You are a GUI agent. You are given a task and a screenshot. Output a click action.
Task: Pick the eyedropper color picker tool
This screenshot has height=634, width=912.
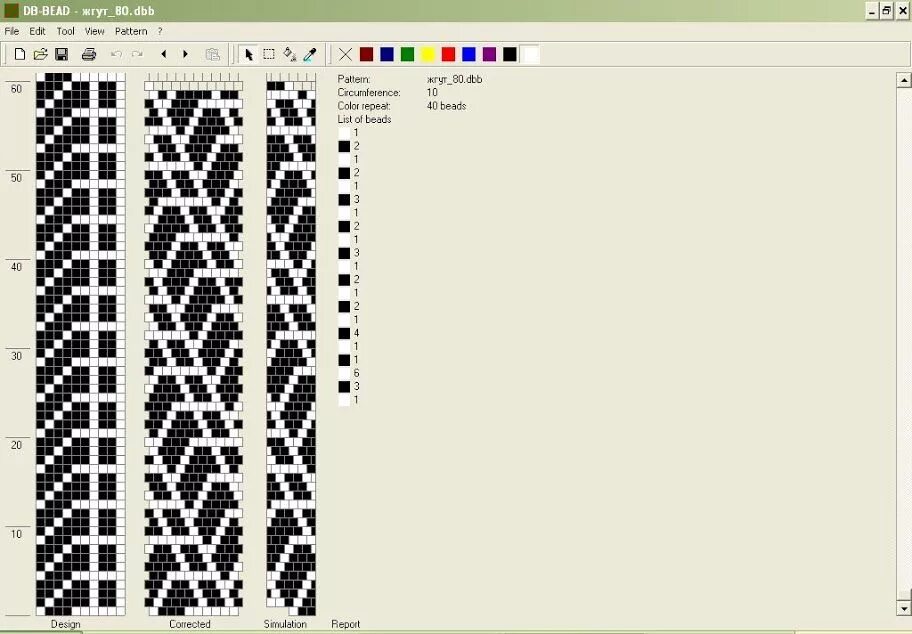309,55
